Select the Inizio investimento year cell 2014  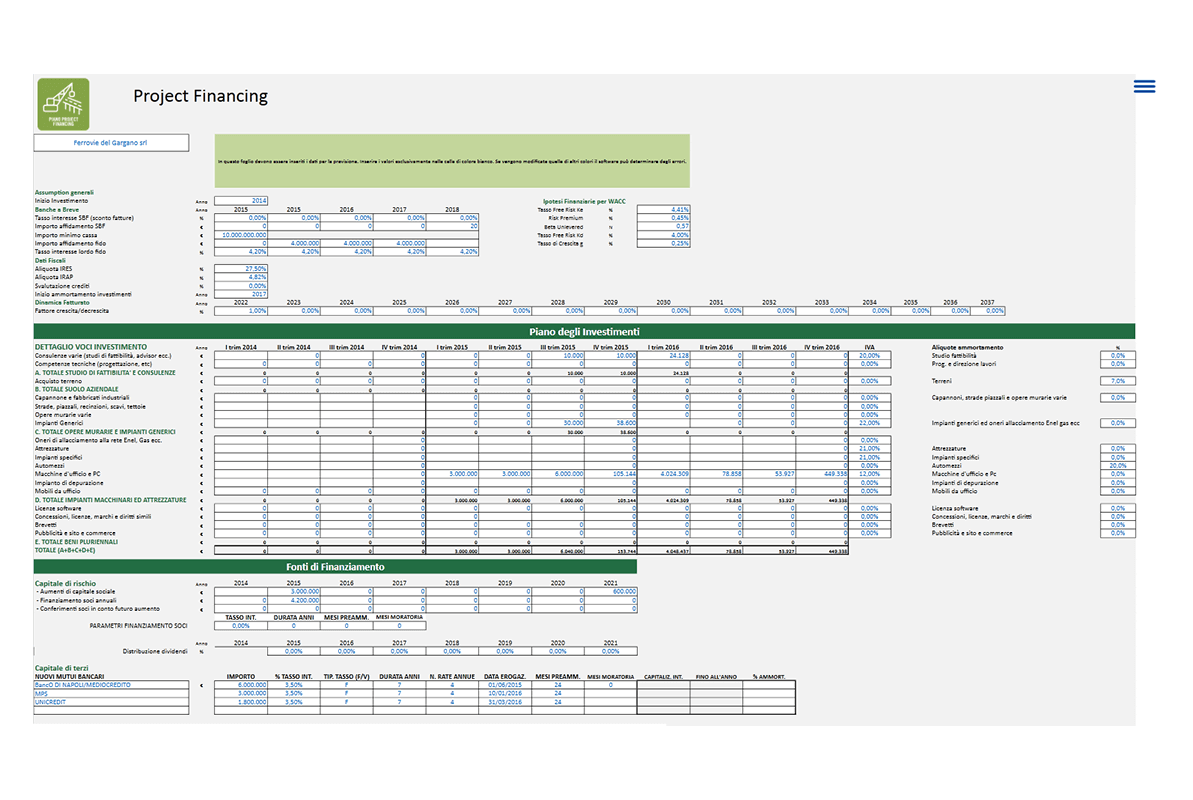[x=240, y=201]
